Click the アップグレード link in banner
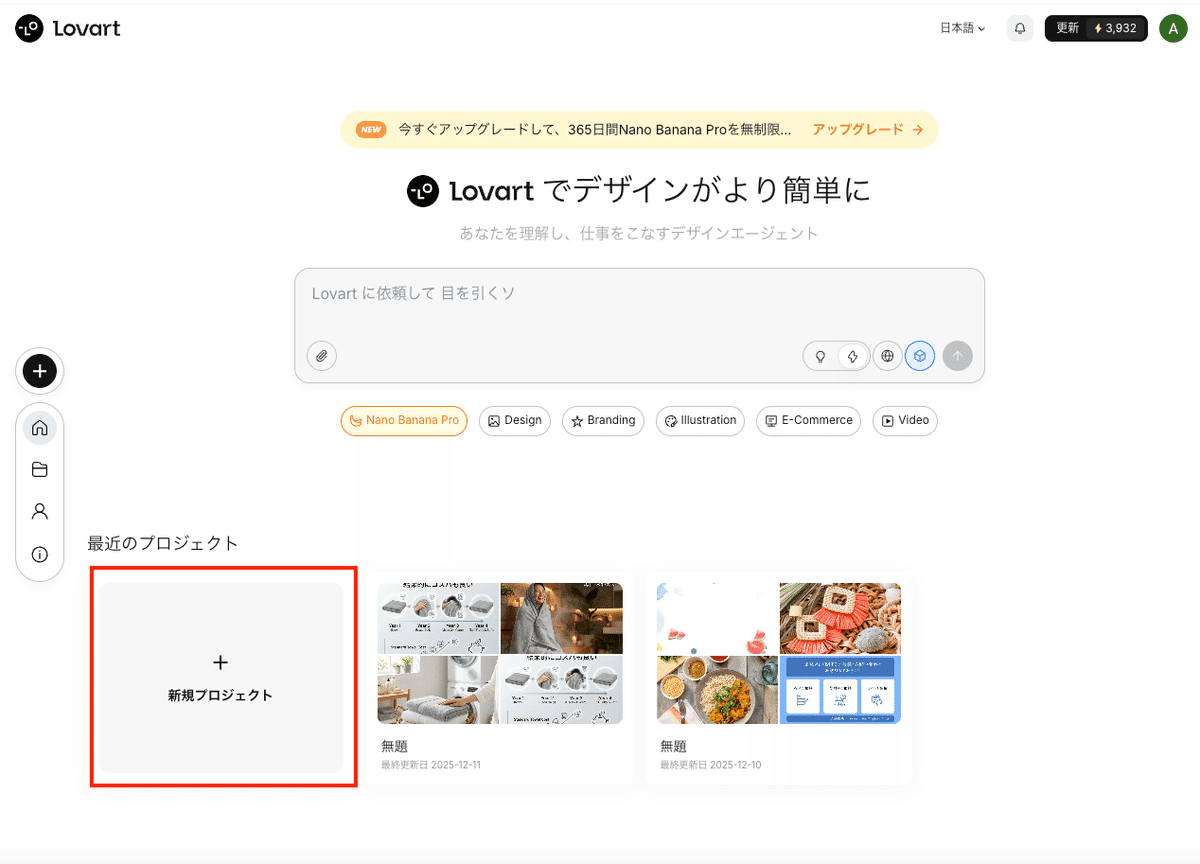 [866, 130]
